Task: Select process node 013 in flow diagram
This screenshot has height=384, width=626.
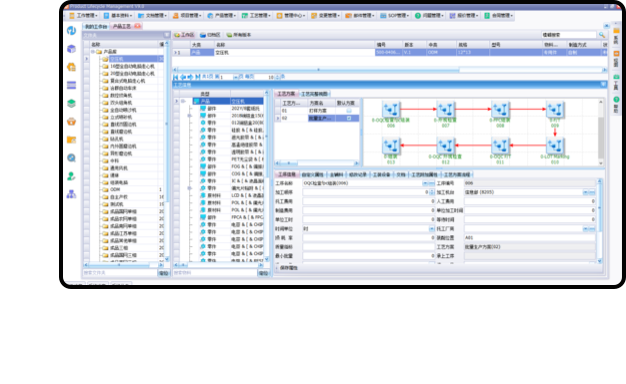Action: coord(391,146)
